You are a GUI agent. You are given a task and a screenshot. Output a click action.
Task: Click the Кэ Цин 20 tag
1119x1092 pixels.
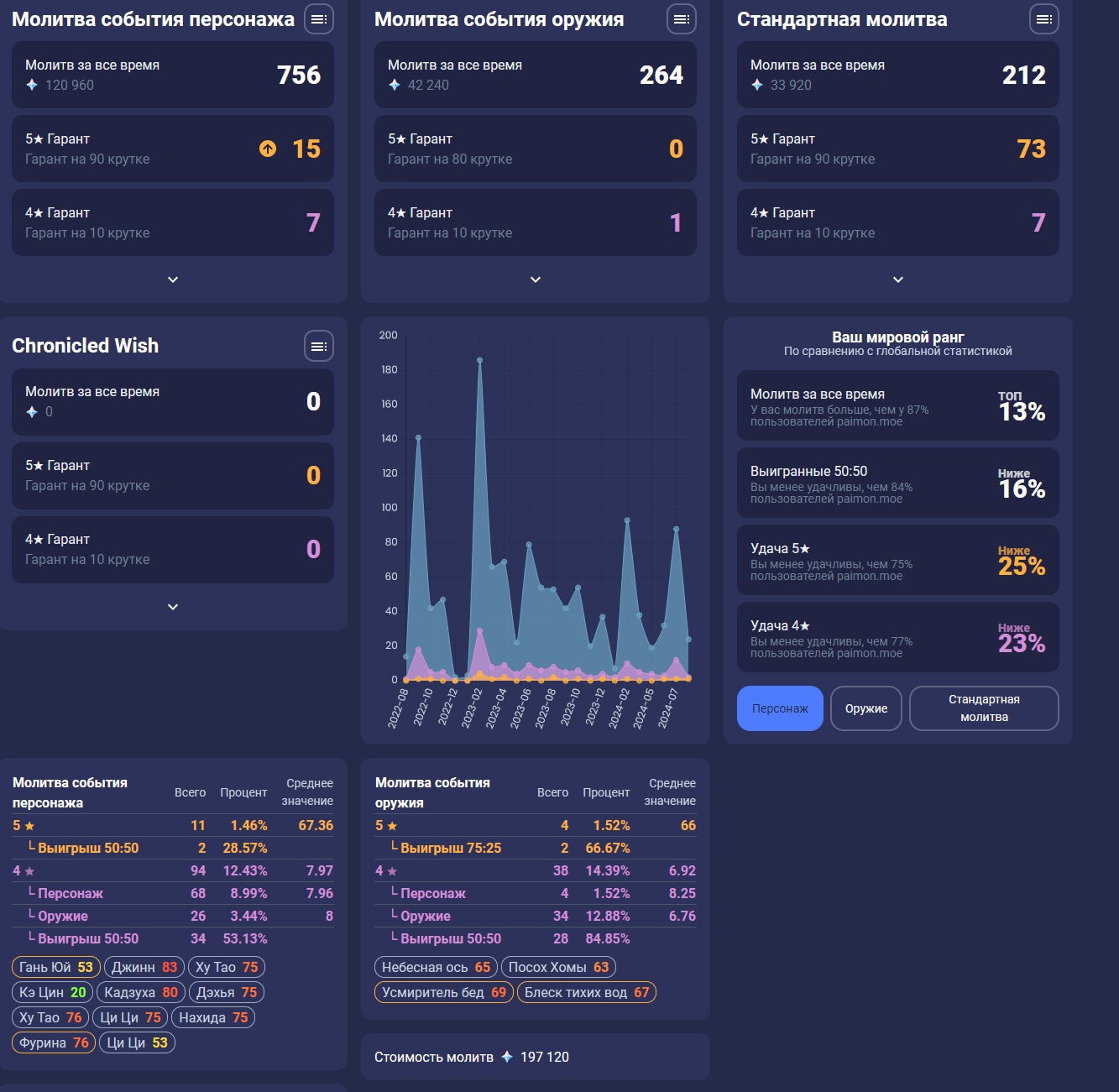click(x=53, y=992)
